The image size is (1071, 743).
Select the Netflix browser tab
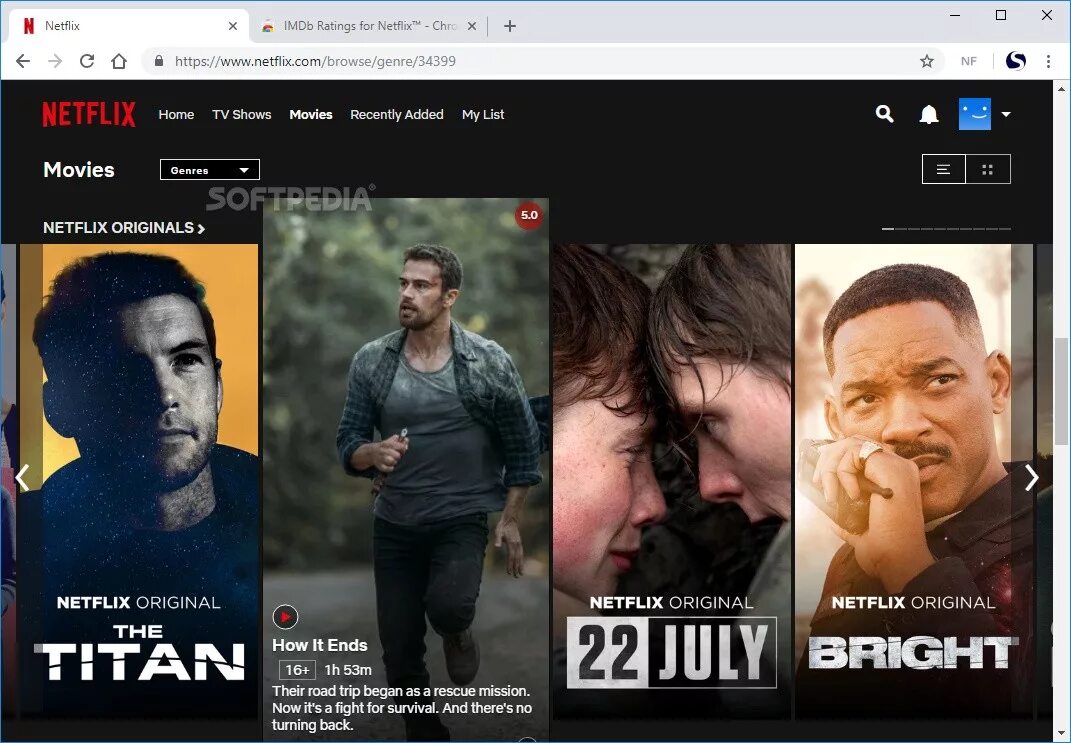tap(130, 26)
